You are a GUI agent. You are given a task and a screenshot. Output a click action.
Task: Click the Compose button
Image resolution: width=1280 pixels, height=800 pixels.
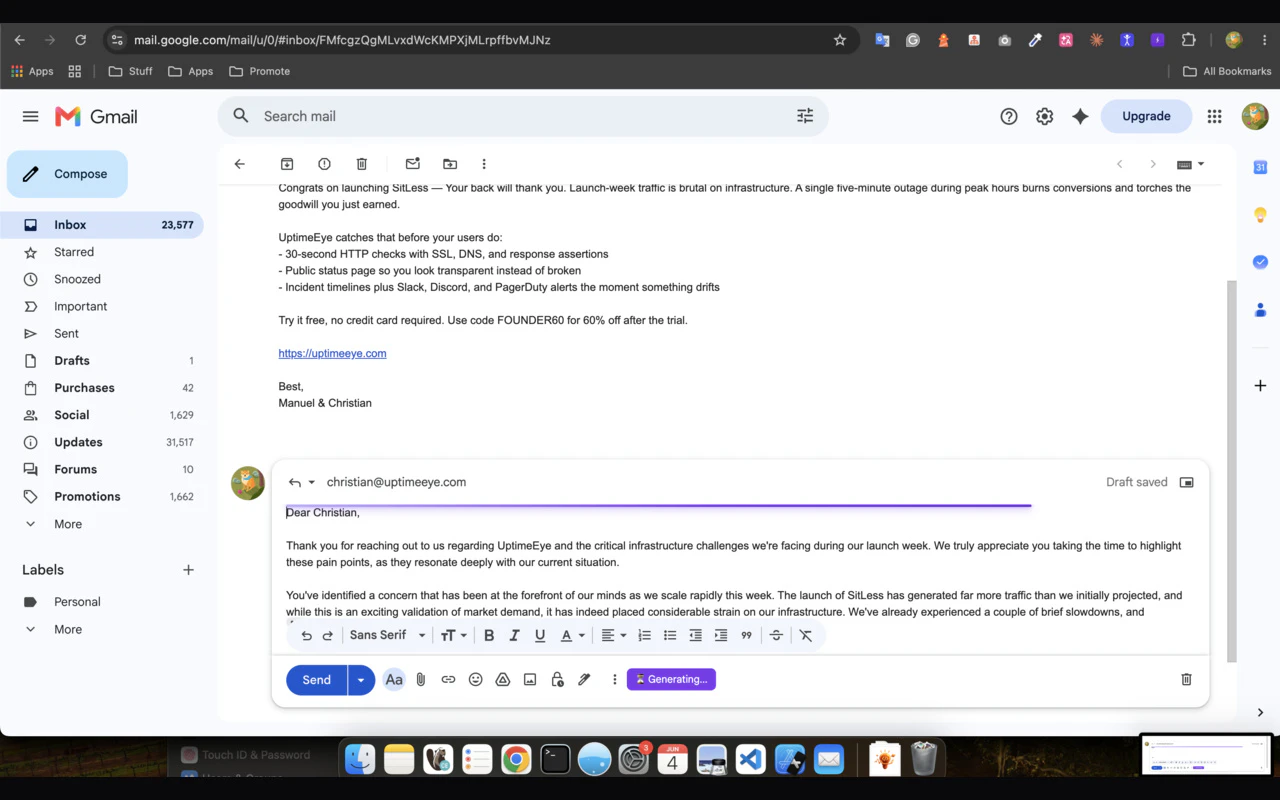pyautogui.click(x=67, y=174)
